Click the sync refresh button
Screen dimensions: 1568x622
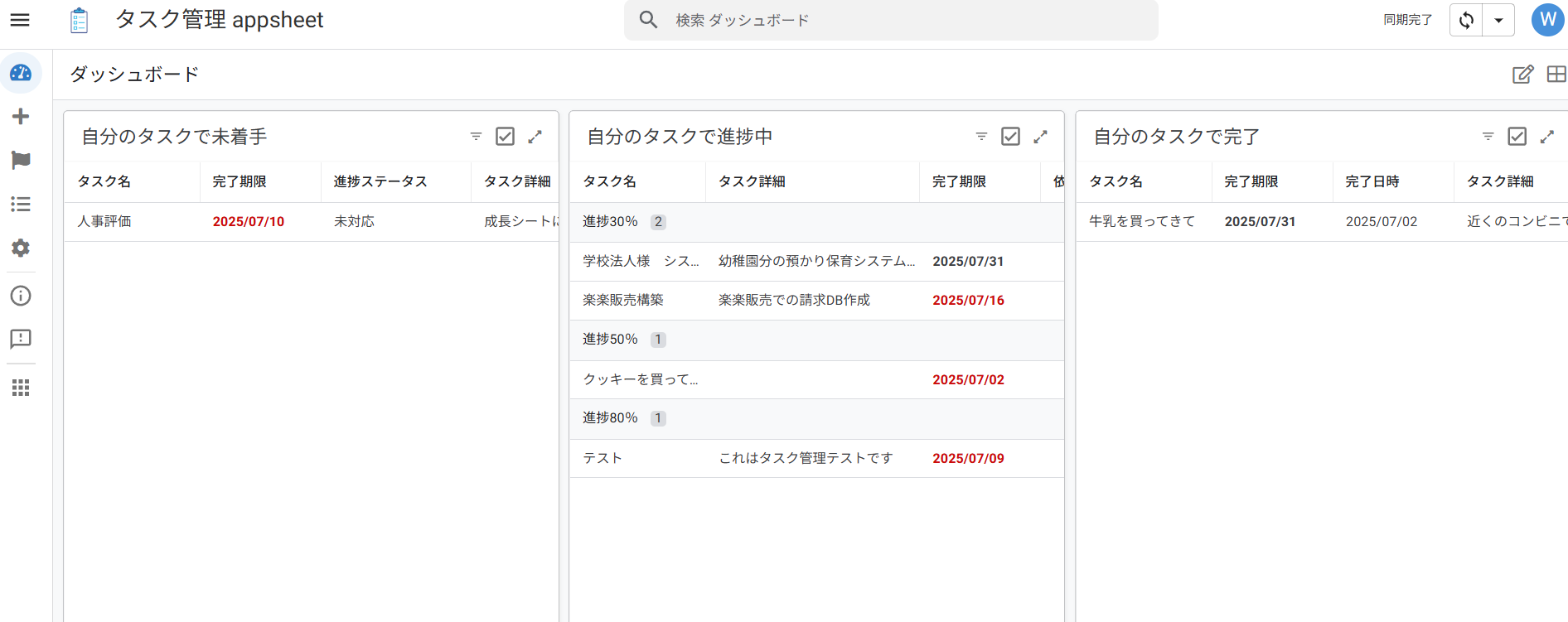pyautogui.click(x=1466, y=20)
